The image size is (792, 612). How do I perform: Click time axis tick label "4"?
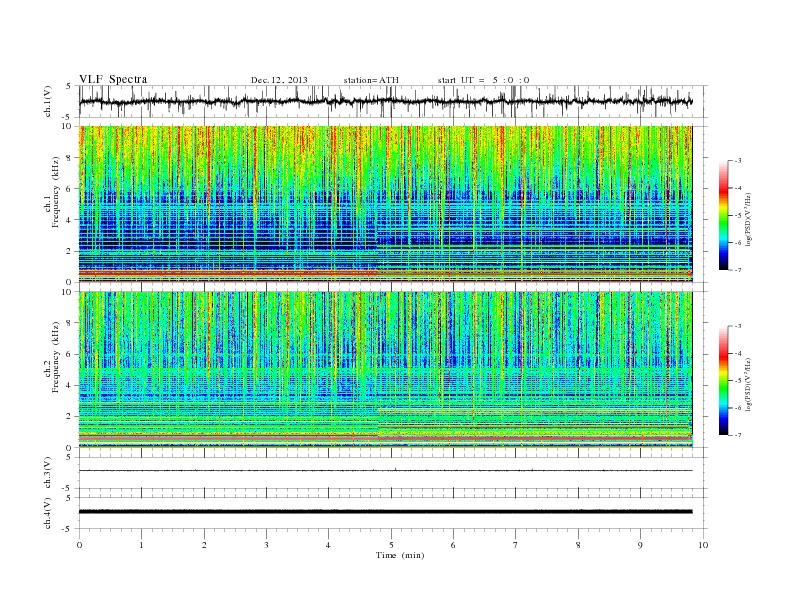click(328, 545)
